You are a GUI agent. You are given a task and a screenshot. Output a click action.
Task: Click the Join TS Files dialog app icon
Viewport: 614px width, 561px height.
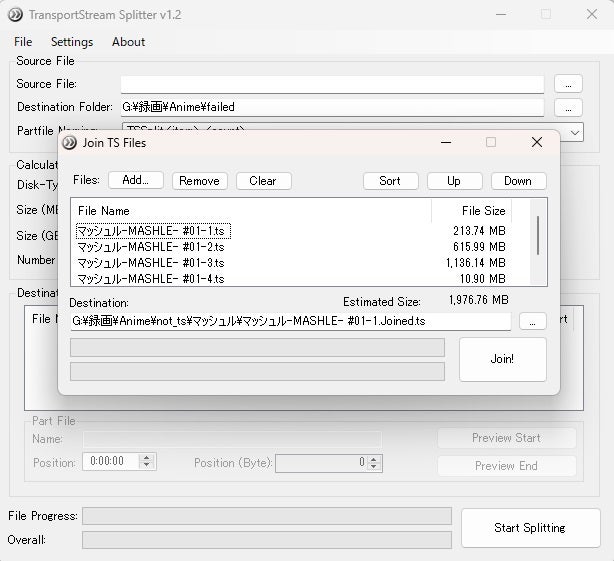[69, 143]
